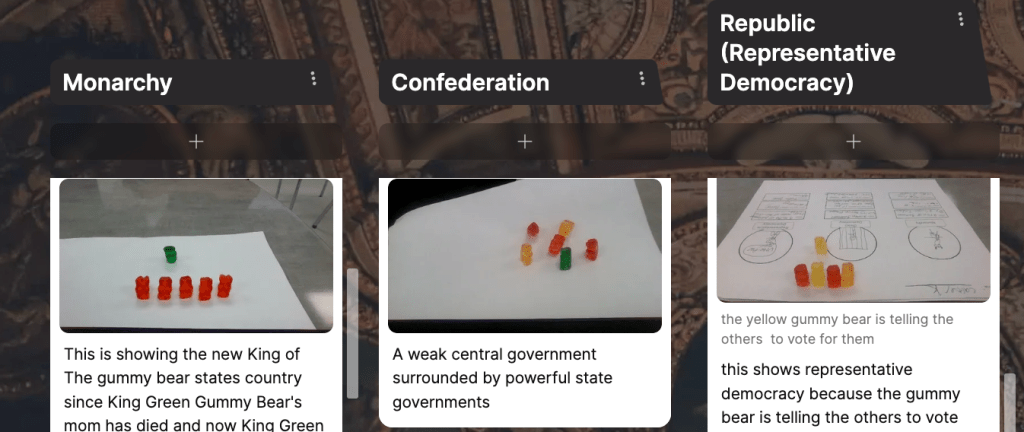Add a post under Confederation

524,142
